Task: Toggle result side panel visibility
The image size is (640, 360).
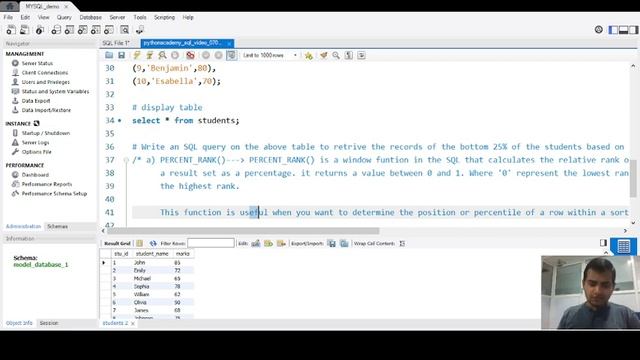Action: (603, 243)
